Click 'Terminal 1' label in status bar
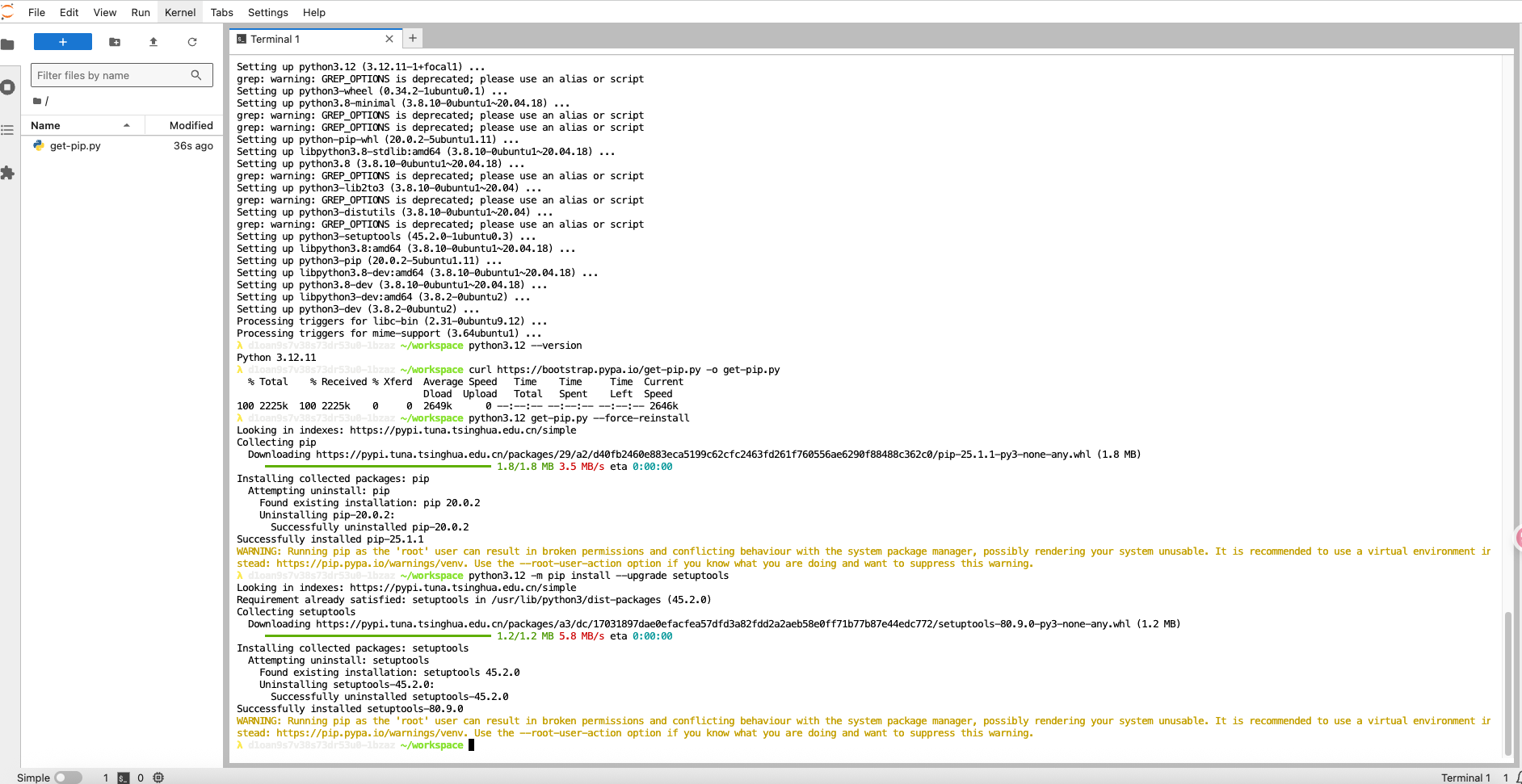The image size is (1522, 784). click(1465, 778)
